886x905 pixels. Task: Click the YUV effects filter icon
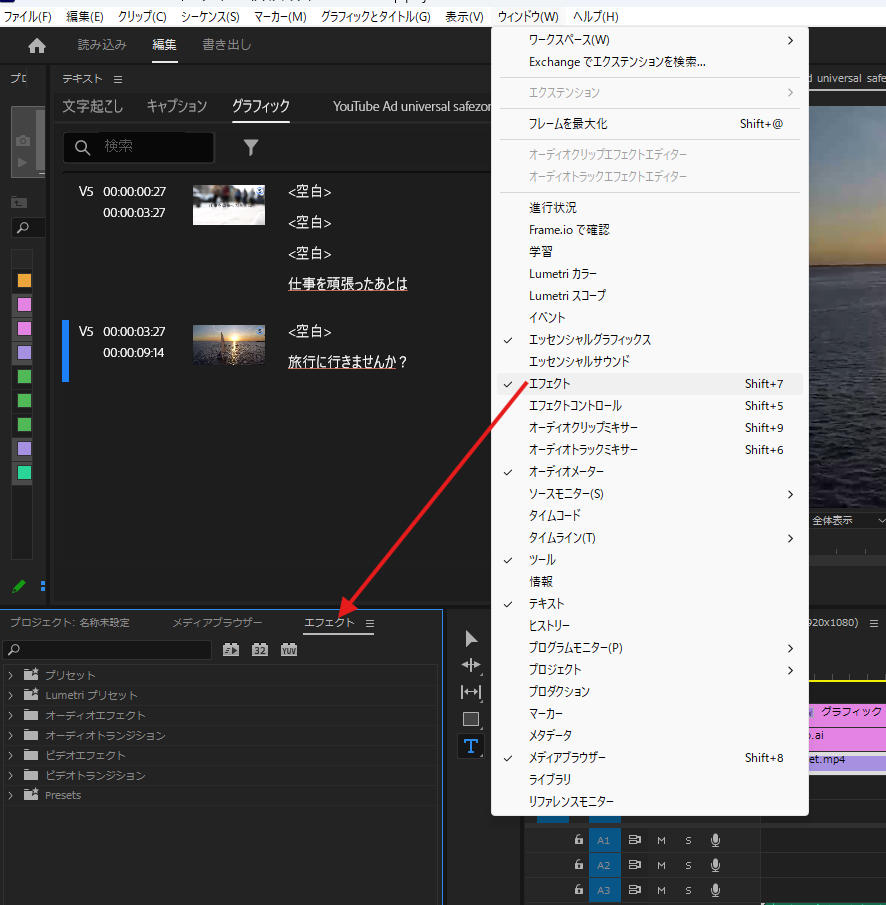[289, 650]
